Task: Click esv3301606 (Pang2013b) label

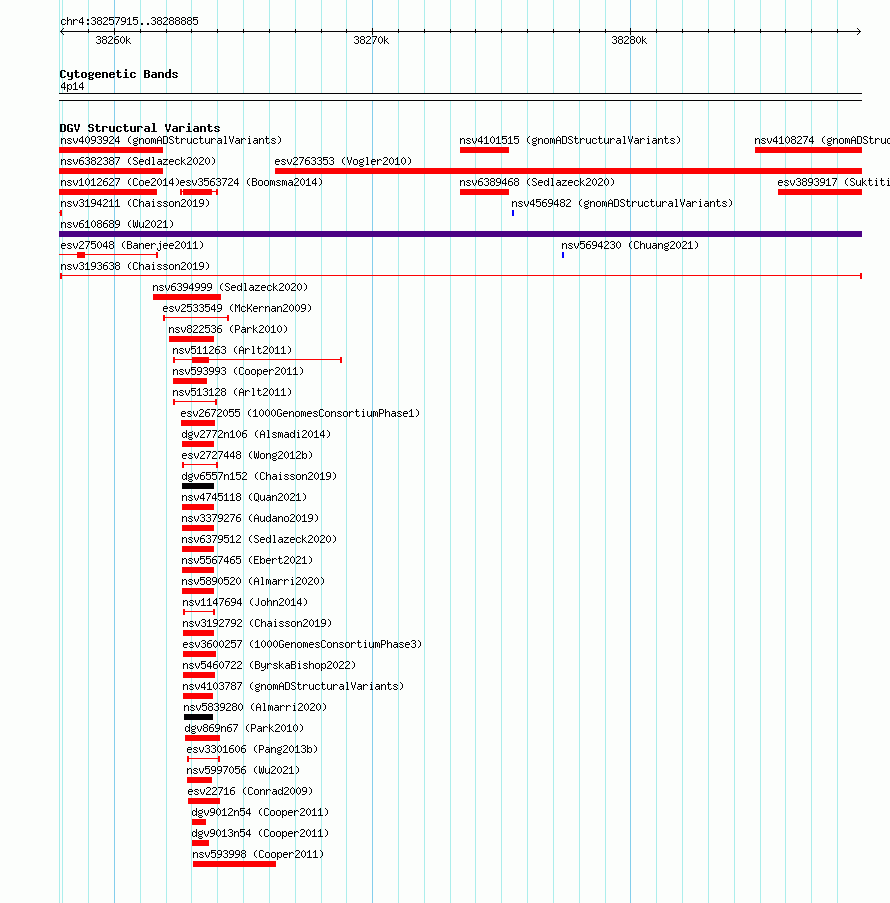Action: (x=252, y=750)
